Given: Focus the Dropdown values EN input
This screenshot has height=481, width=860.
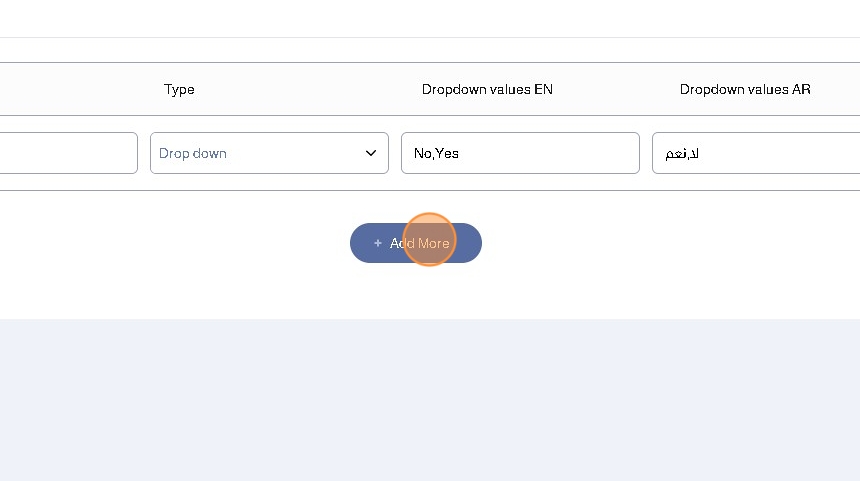Looking at the screenshot, I should click(x=520, y=153).
